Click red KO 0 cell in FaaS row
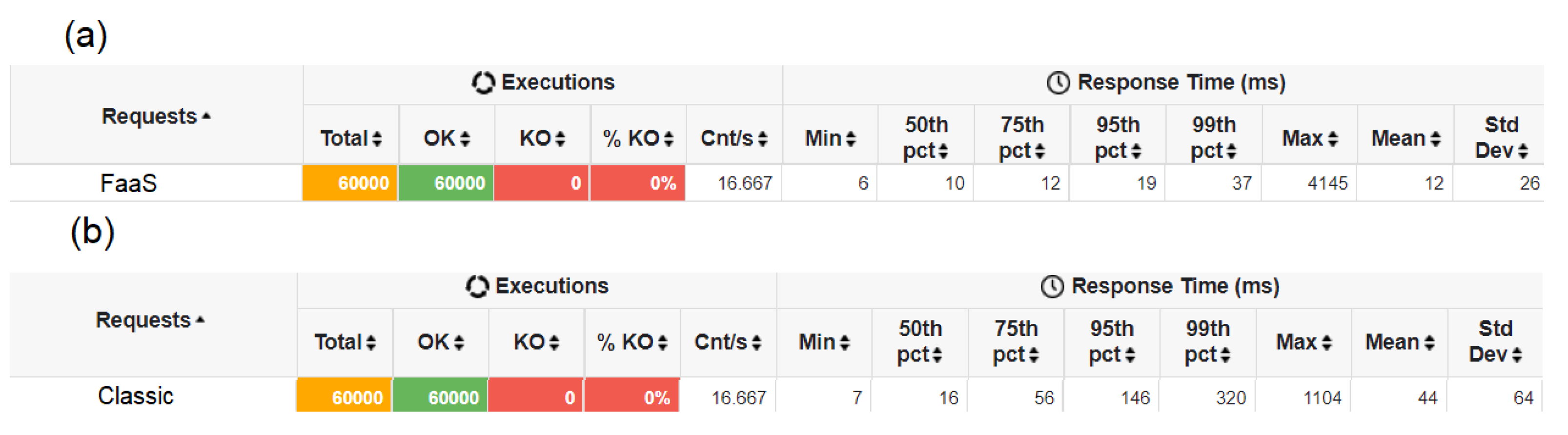Viewport: 1568px width, 435px height. pos(542,183)
